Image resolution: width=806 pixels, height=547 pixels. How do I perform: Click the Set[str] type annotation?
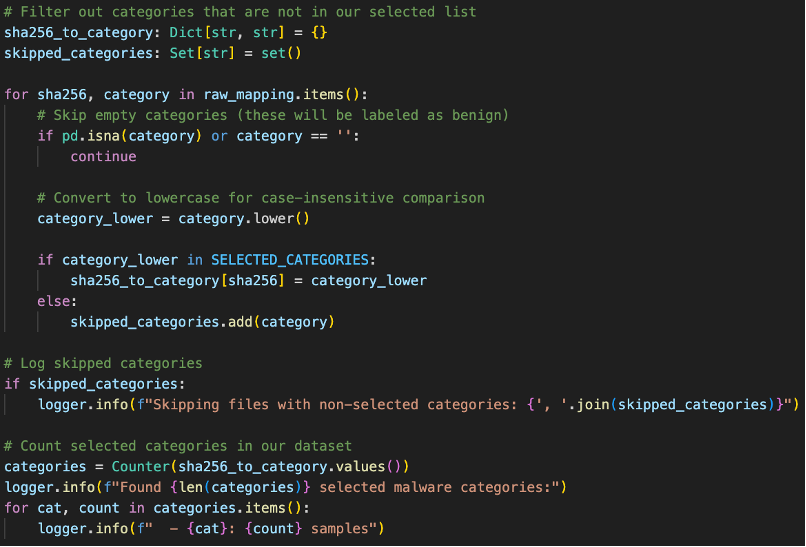175,52
